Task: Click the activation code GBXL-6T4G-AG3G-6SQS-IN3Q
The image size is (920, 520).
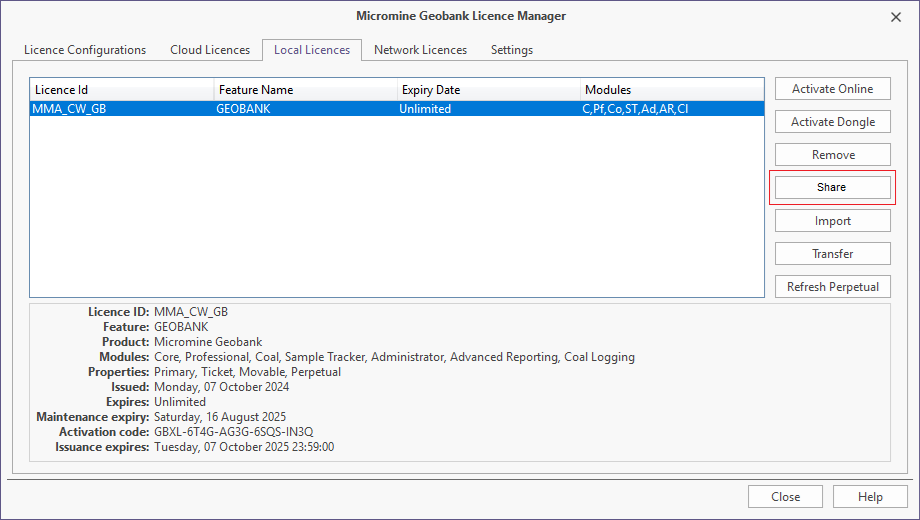Action: [234, 432]
